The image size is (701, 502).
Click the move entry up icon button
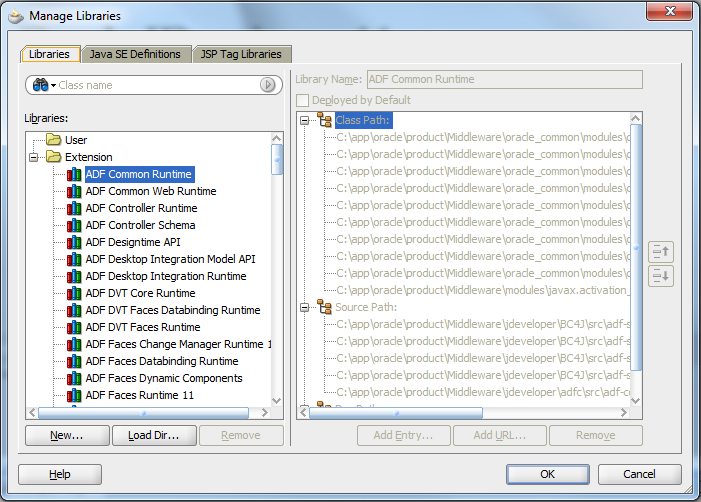(661, 252)
